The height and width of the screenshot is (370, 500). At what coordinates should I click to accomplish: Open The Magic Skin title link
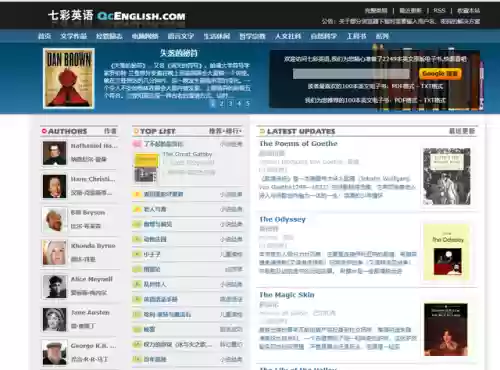coord(287,295)
